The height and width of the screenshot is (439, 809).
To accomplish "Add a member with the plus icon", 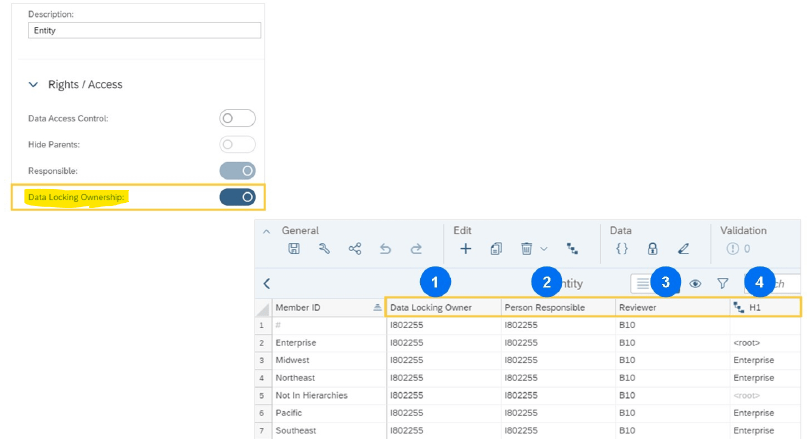I will pos(465,249).
